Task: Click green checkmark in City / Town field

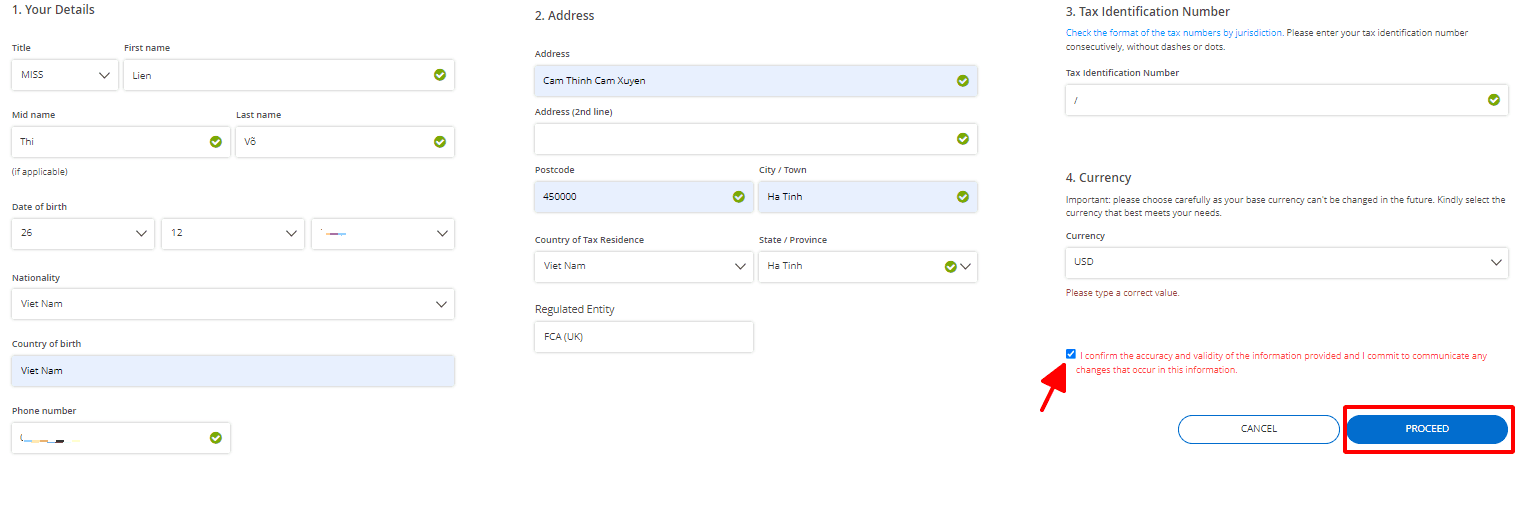Action: (x=963, y=197)
